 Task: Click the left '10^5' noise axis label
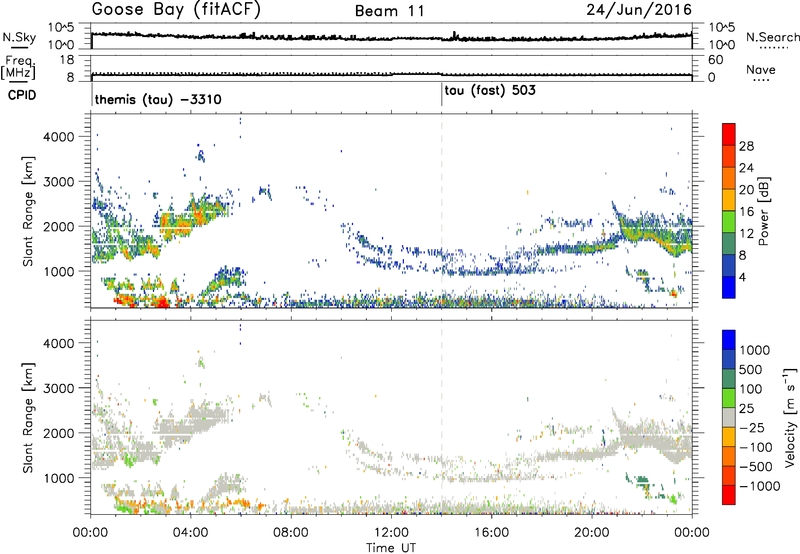[x=60, y=28]
